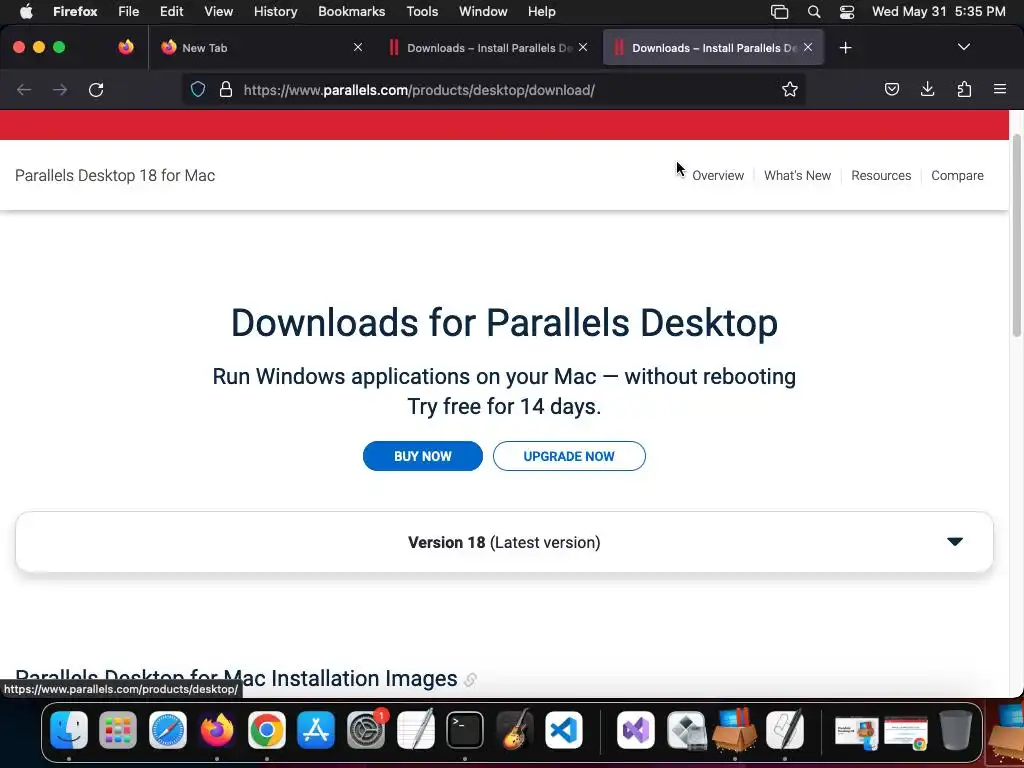Click the page vertical scrollbar thumb
Image resolution: width=1024 pixels, height=768 pixels.
pos(1017,235)
